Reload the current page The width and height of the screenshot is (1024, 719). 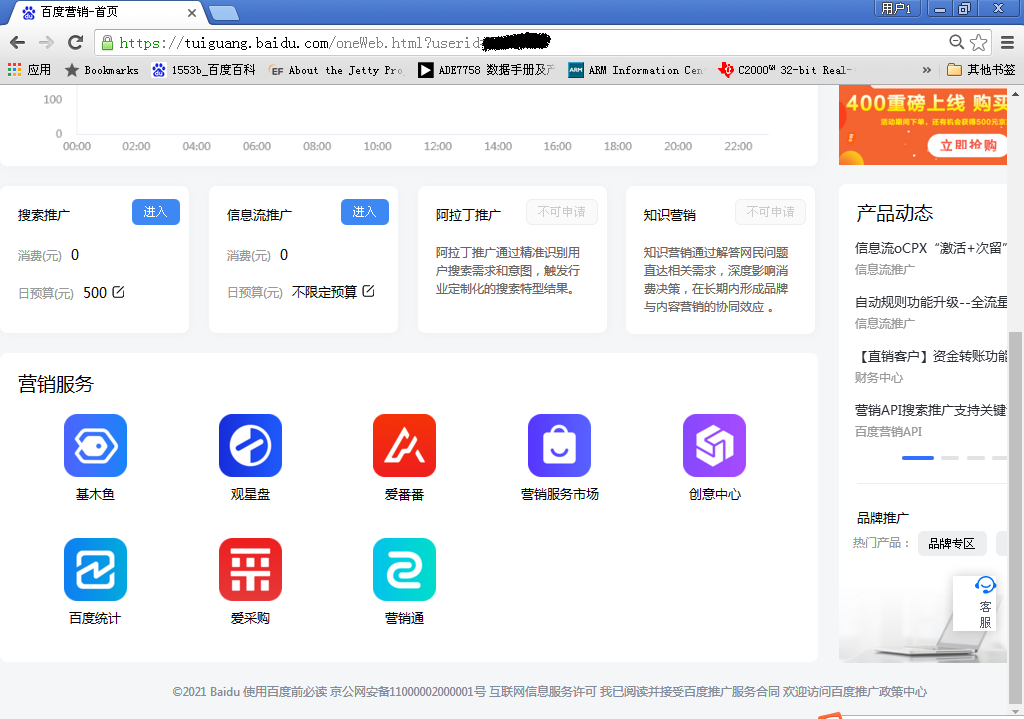click(76, 43)
